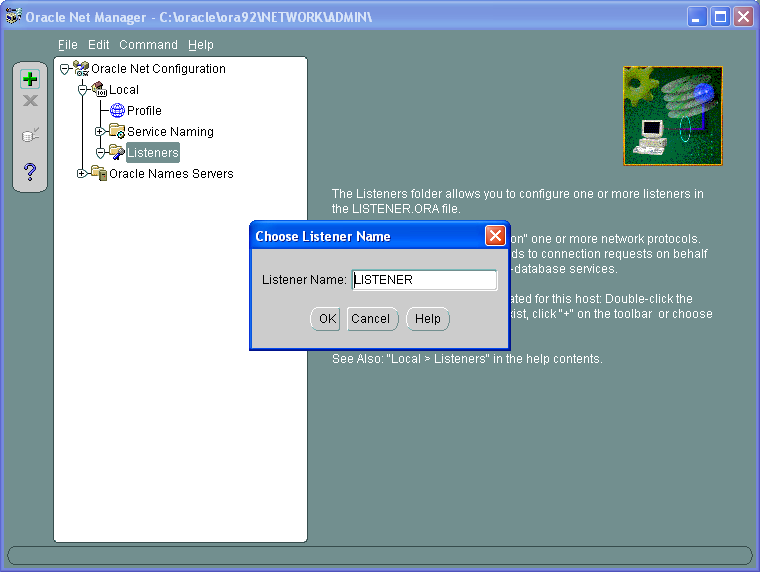The height and width of the screenshot is (572, 760).
Task: Click the network illustration image
Action: click(x=673, y=116)
